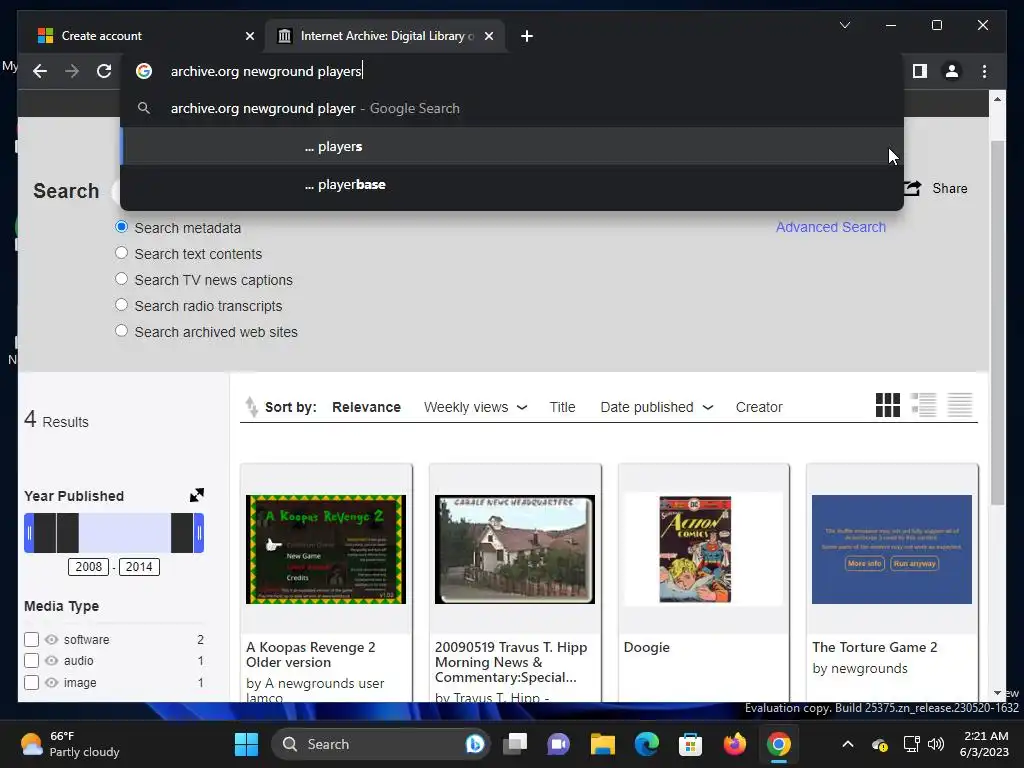Open Task View from the taskbar
Viewport: 1024px width, 768px height.
pyautogui.click(x=515, y=744)
